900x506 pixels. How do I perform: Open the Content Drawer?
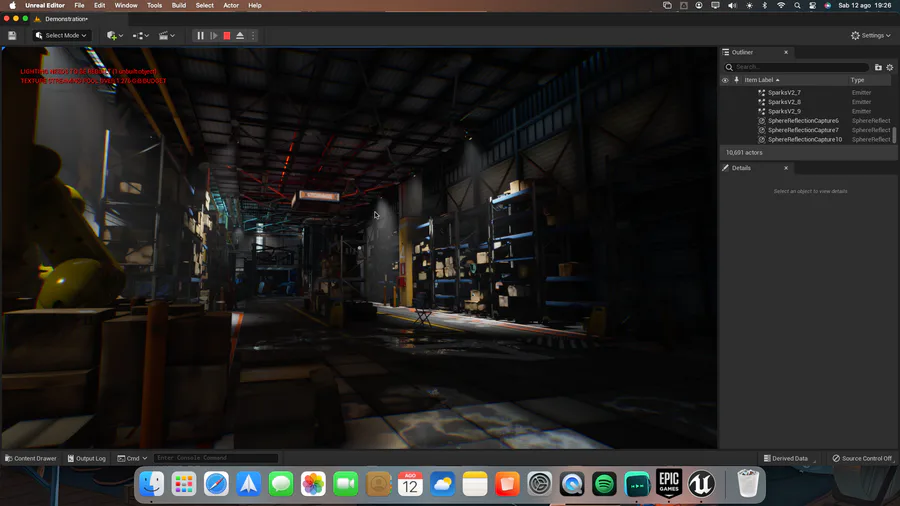pos(31,458)
